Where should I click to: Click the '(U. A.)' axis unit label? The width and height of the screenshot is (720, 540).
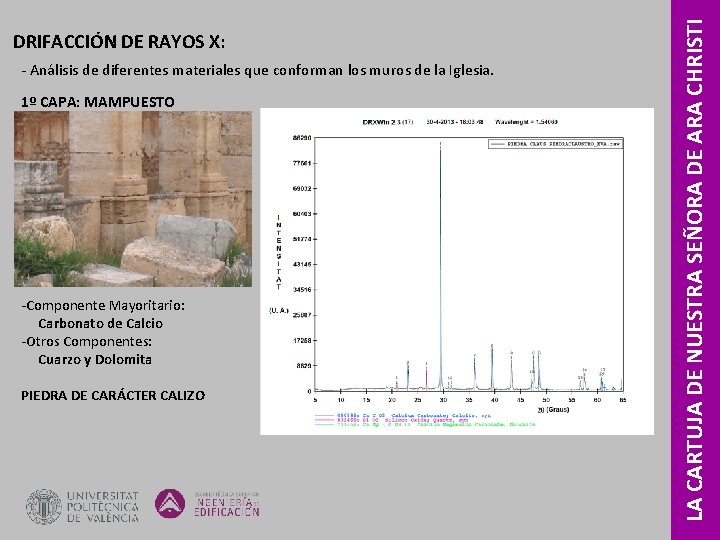coord(279,310)
